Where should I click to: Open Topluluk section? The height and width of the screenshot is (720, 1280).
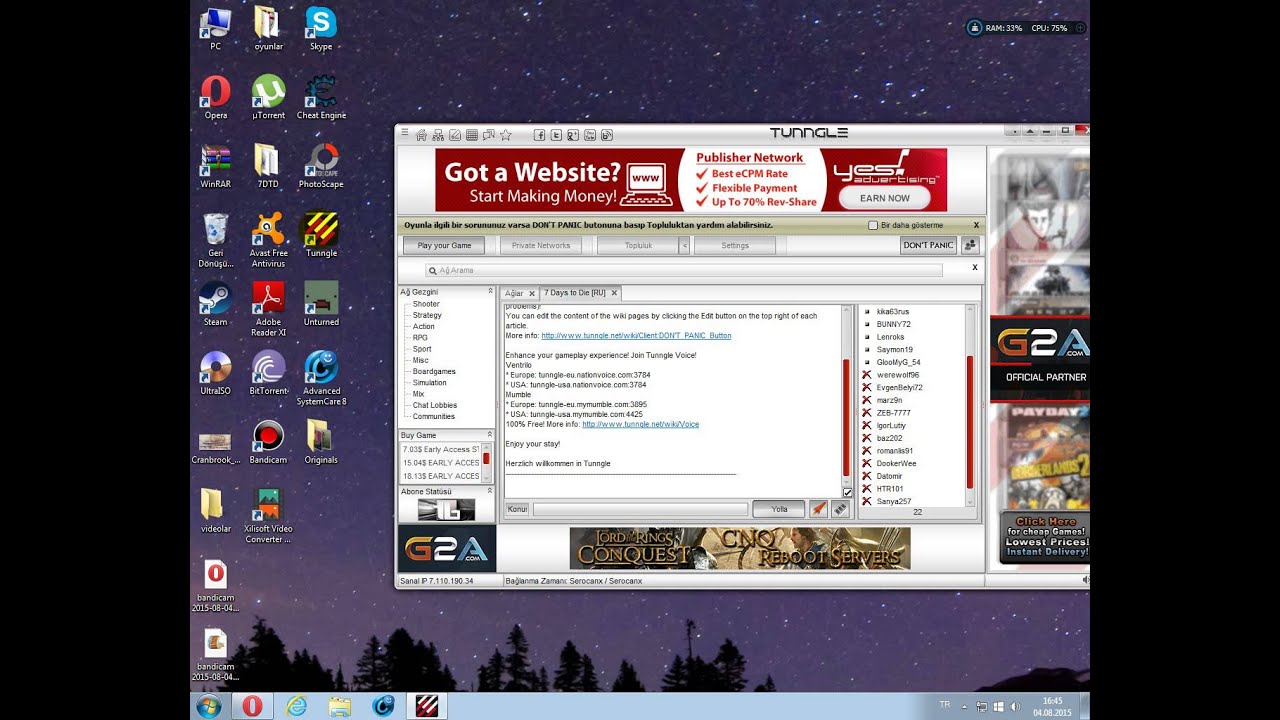coord(638,245)
